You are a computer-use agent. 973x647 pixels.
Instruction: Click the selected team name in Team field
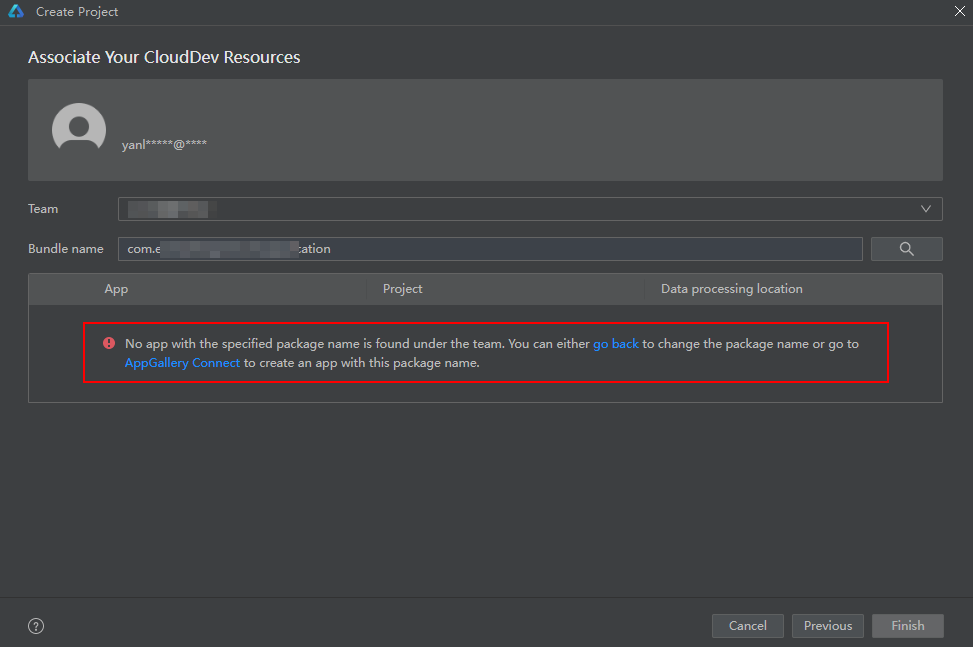(x=170, y=209)
